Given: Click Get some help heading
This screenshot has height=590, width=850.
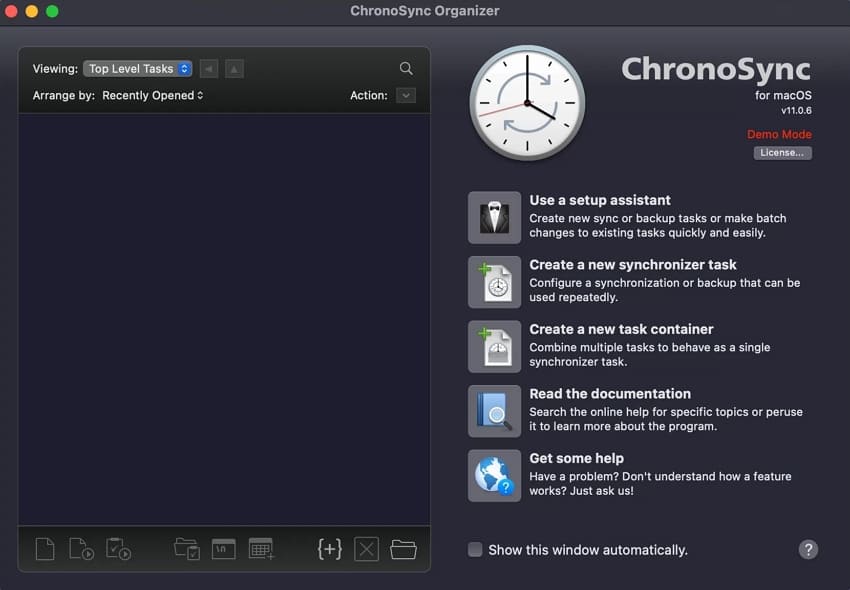Looking at the screenshot, I should 576,458.
